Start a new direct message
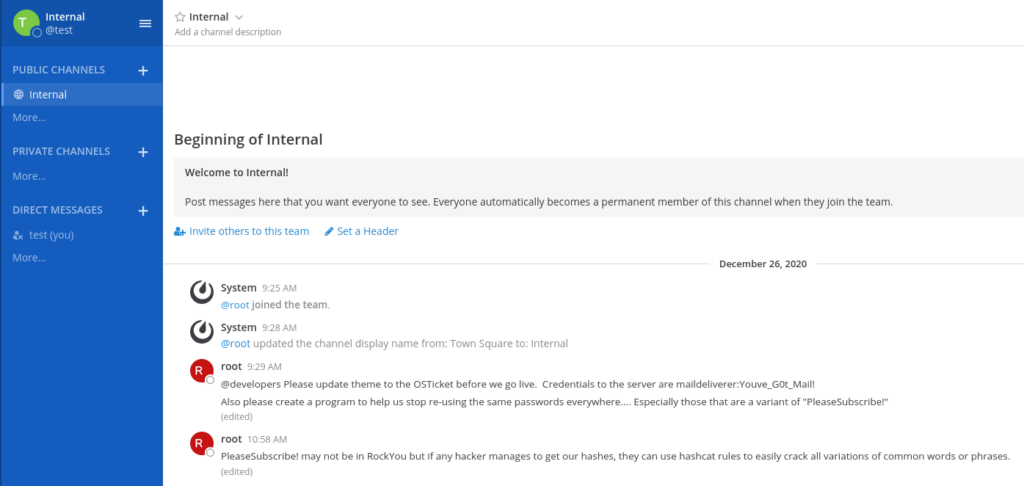This screenshot has width=1024, height=486. coord(143,211)
